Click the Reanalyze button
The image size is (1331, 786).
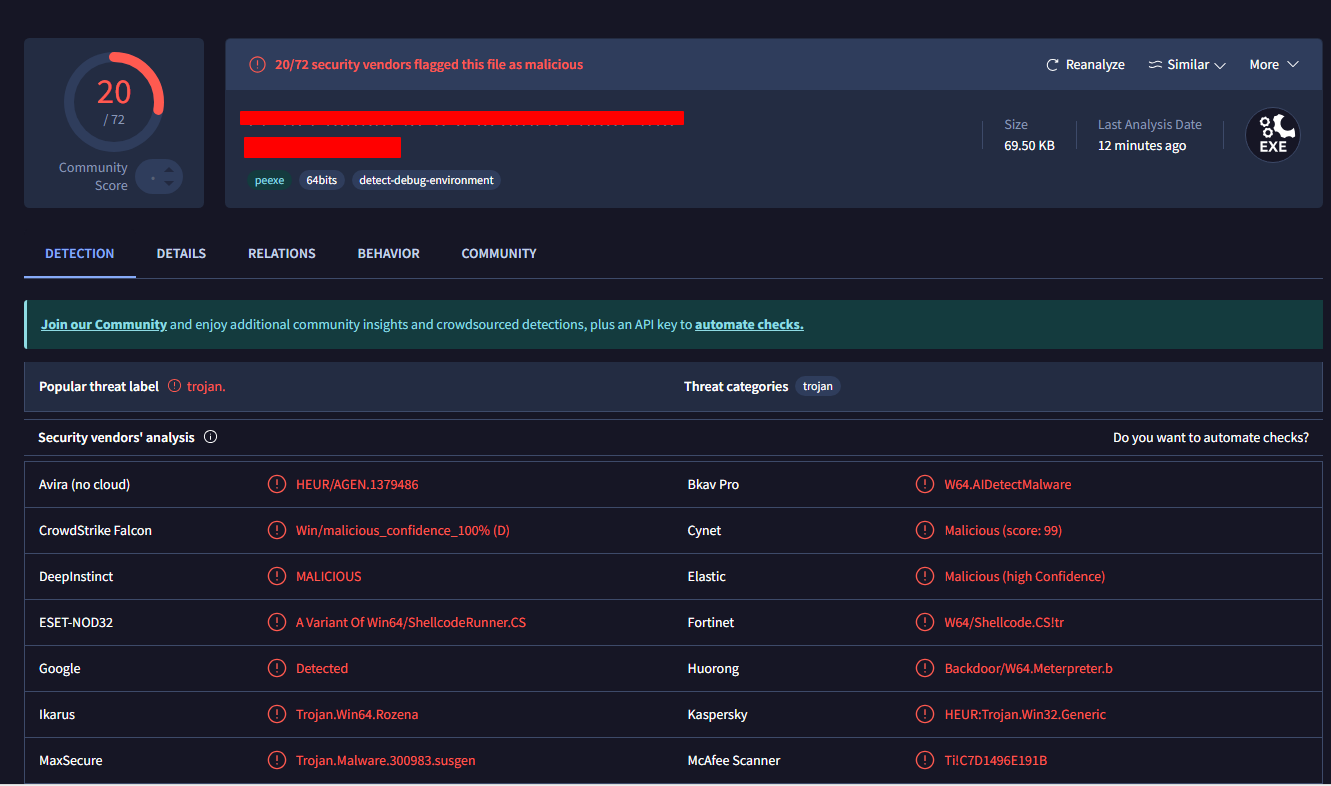pyautogui.click(x=1085, y=64)
